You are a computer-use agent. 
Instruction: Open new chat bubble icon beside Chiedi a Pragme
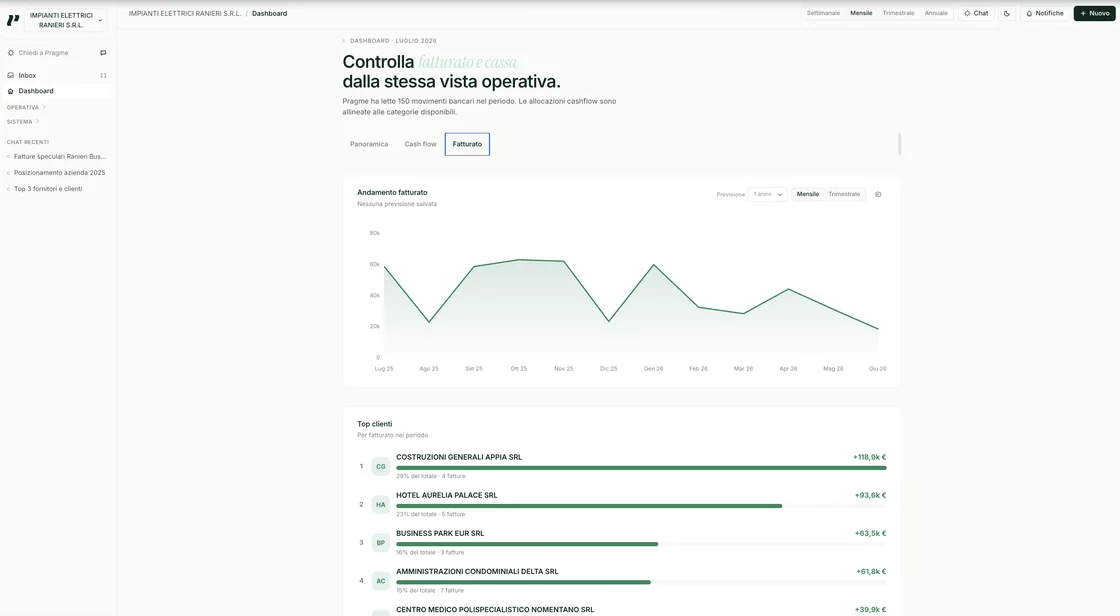click(103, 53)
